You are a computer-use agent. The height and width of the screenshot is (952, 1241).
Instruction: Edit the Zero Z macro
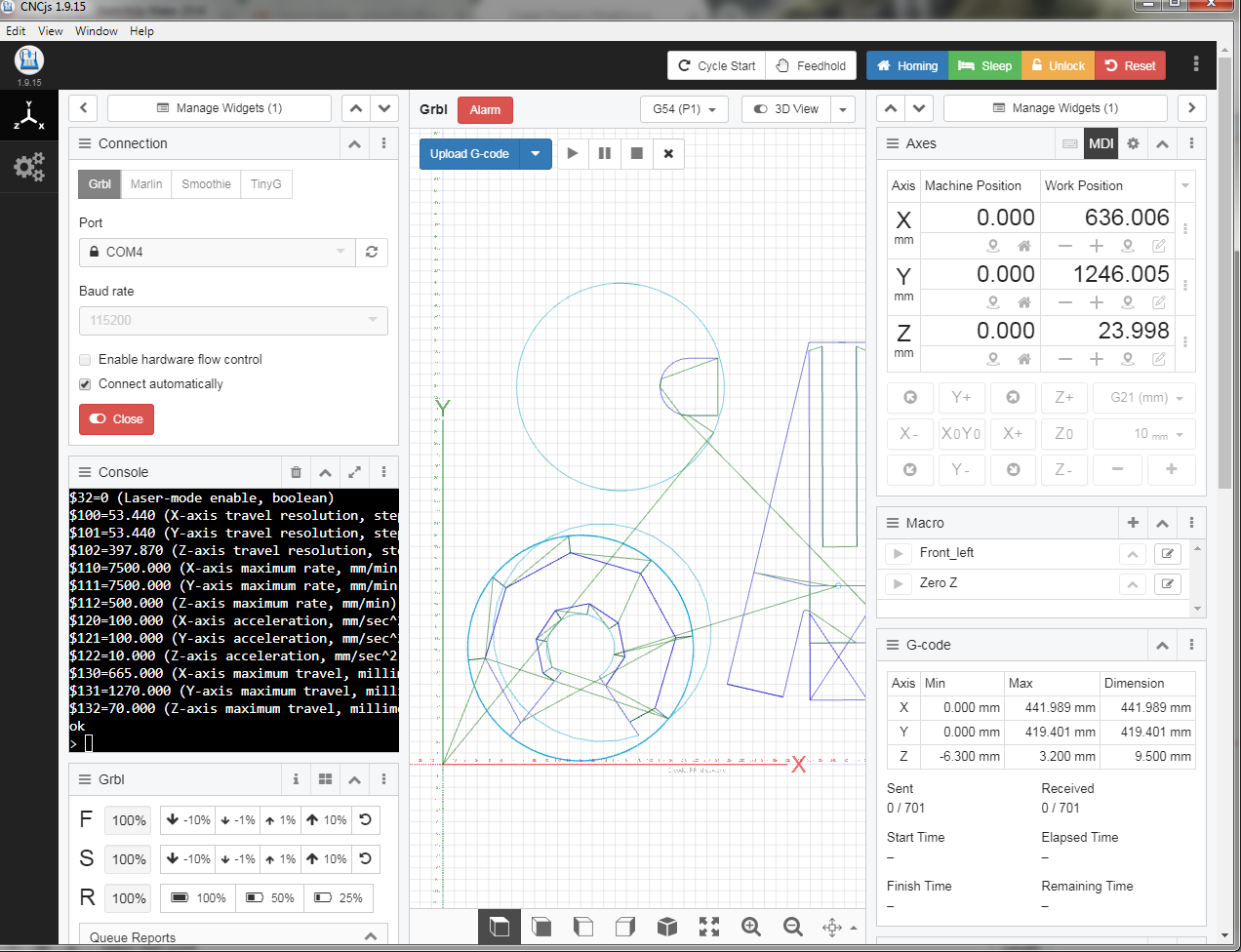1168,584
